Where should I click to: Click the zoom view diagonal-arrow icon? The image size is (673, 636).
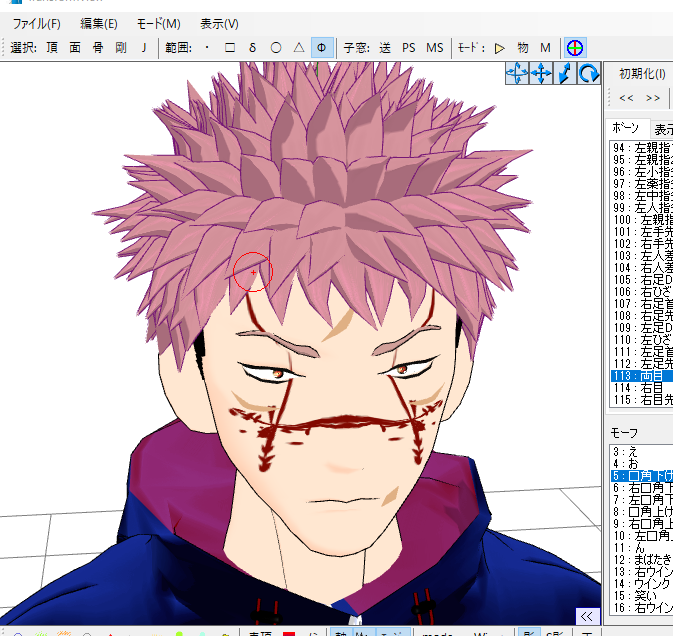click(565, 73)
